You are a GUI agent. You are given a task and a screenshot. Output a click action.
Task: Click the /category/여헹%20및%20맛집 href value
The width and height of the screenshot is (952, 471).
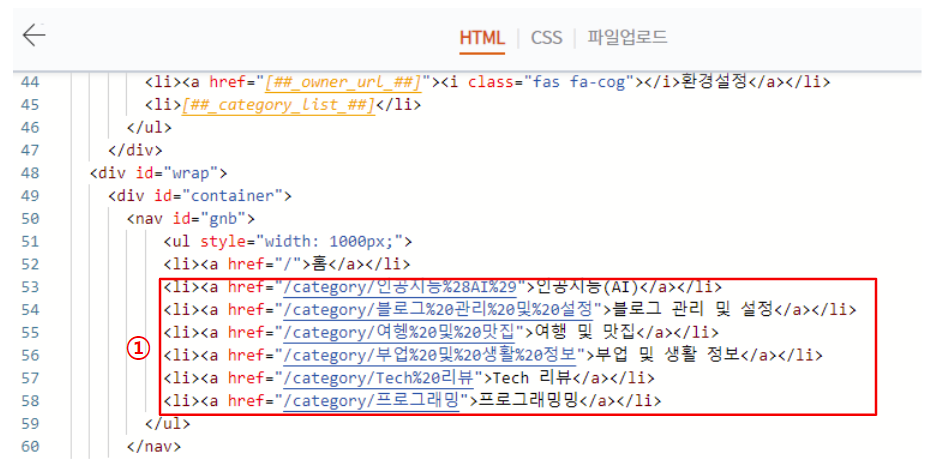(x=399, y=333)
